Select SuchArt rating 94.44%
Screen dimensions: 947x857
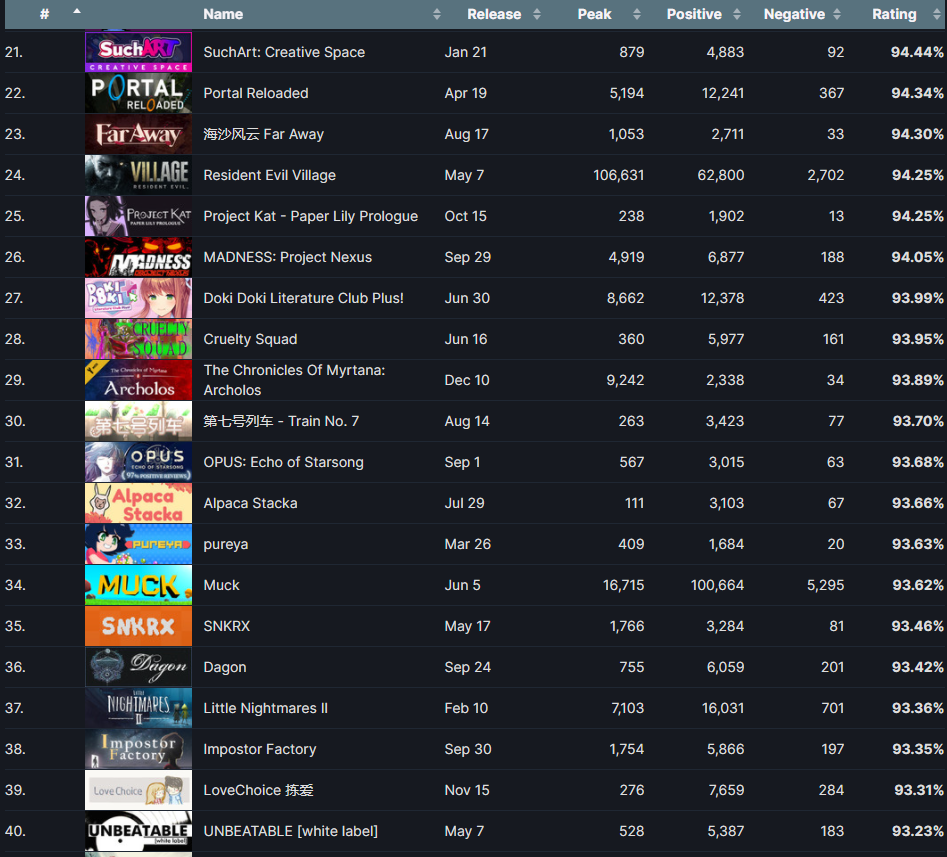(917, 53)
